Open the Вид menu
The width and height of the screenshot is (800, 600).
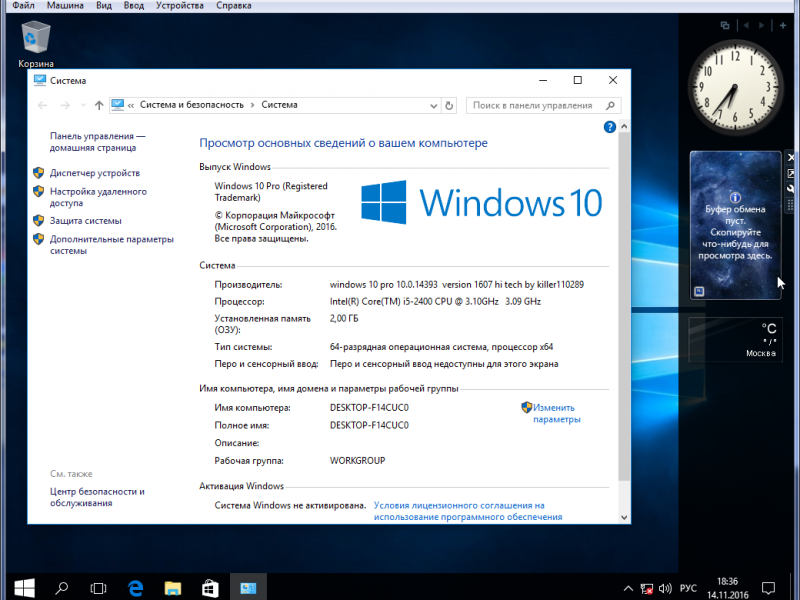point(104,6)
